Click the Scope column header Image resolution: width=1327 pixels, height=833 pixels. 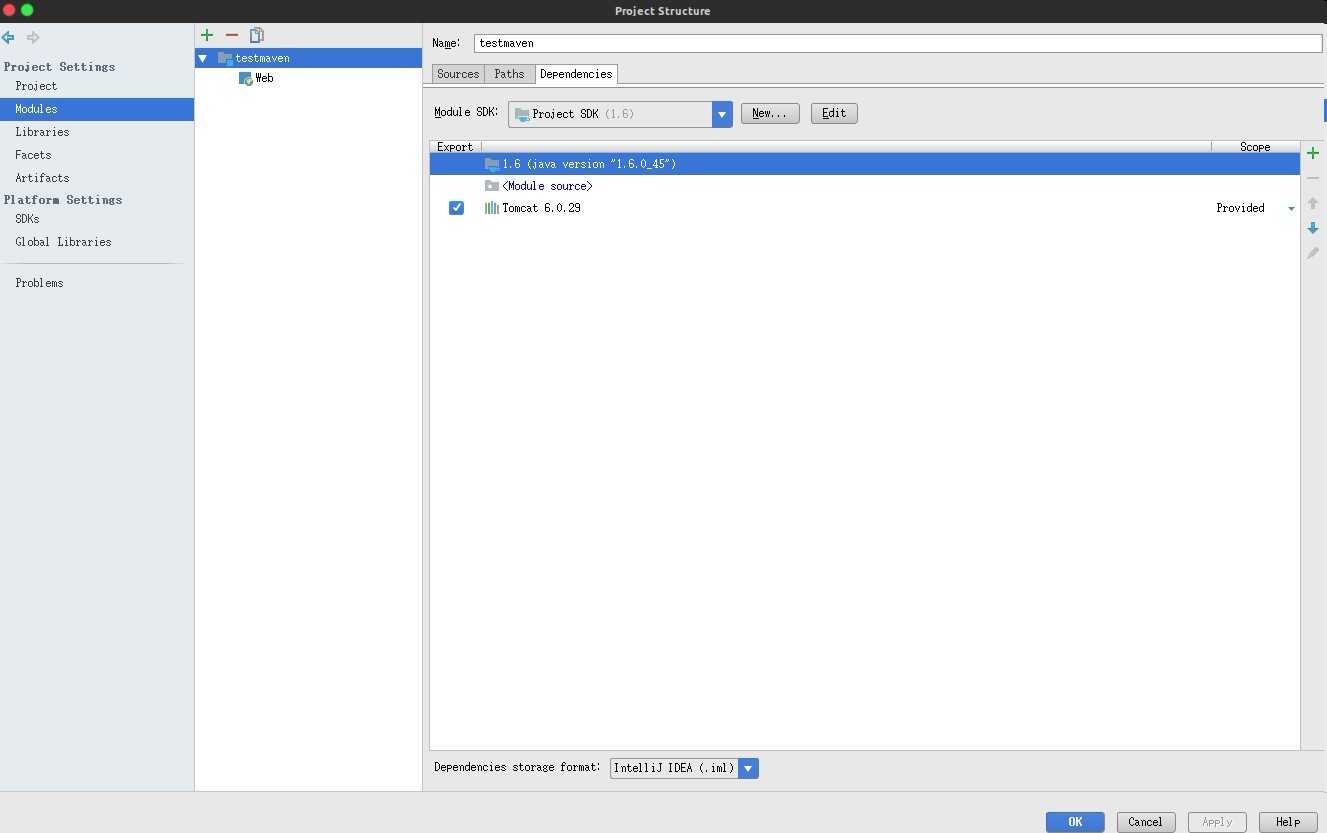point(1255,147)
